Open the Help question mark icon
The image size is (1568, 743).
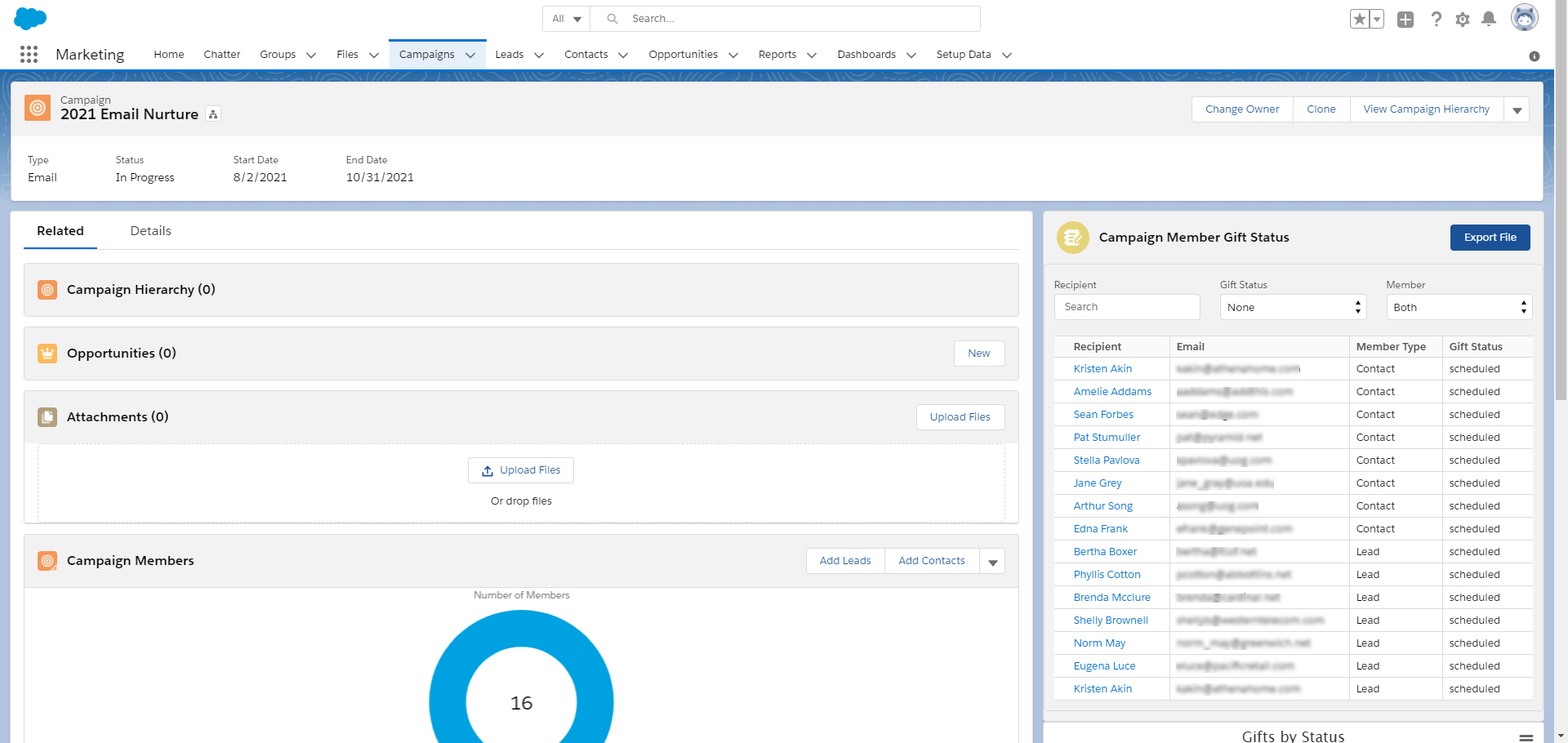click(x=1436, y=19)
